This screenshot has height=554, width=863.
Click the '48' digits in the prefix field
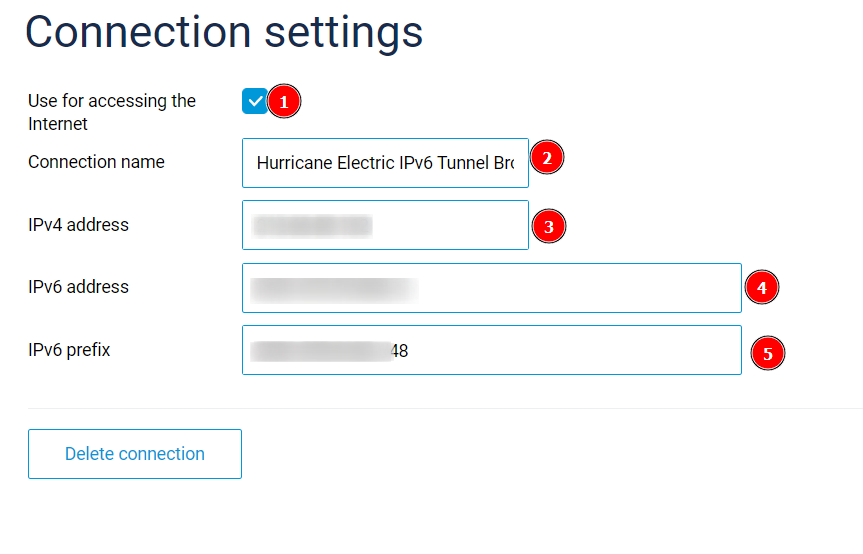click(x=400, y=351)
